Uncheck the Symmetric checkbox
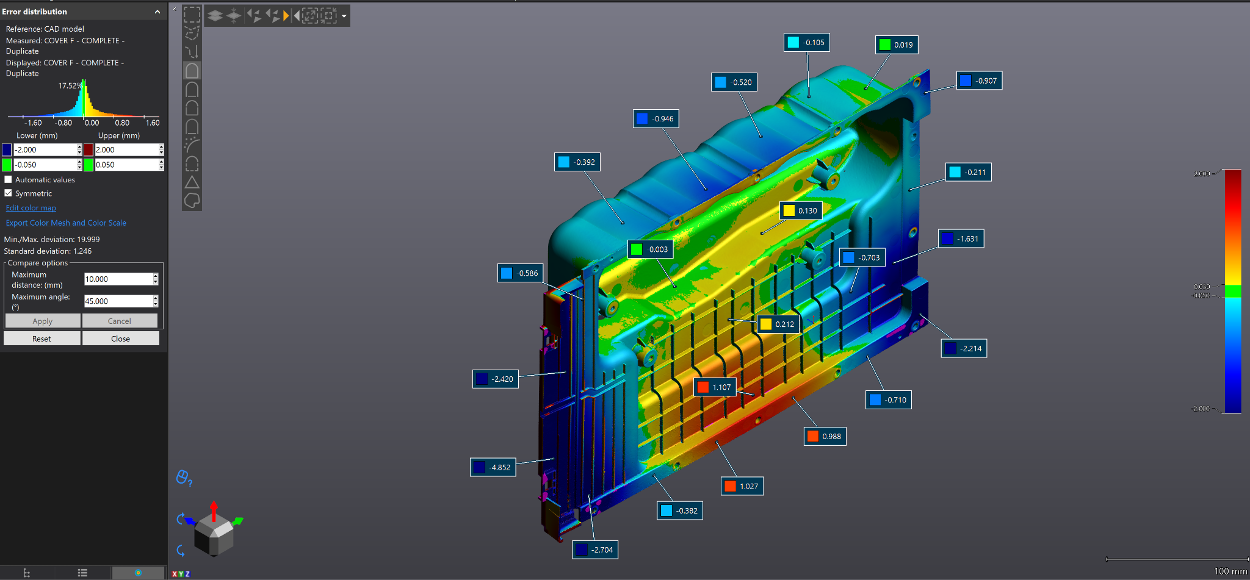The image size is (1250, 580). pyautogui.click(x=9, y=193)
